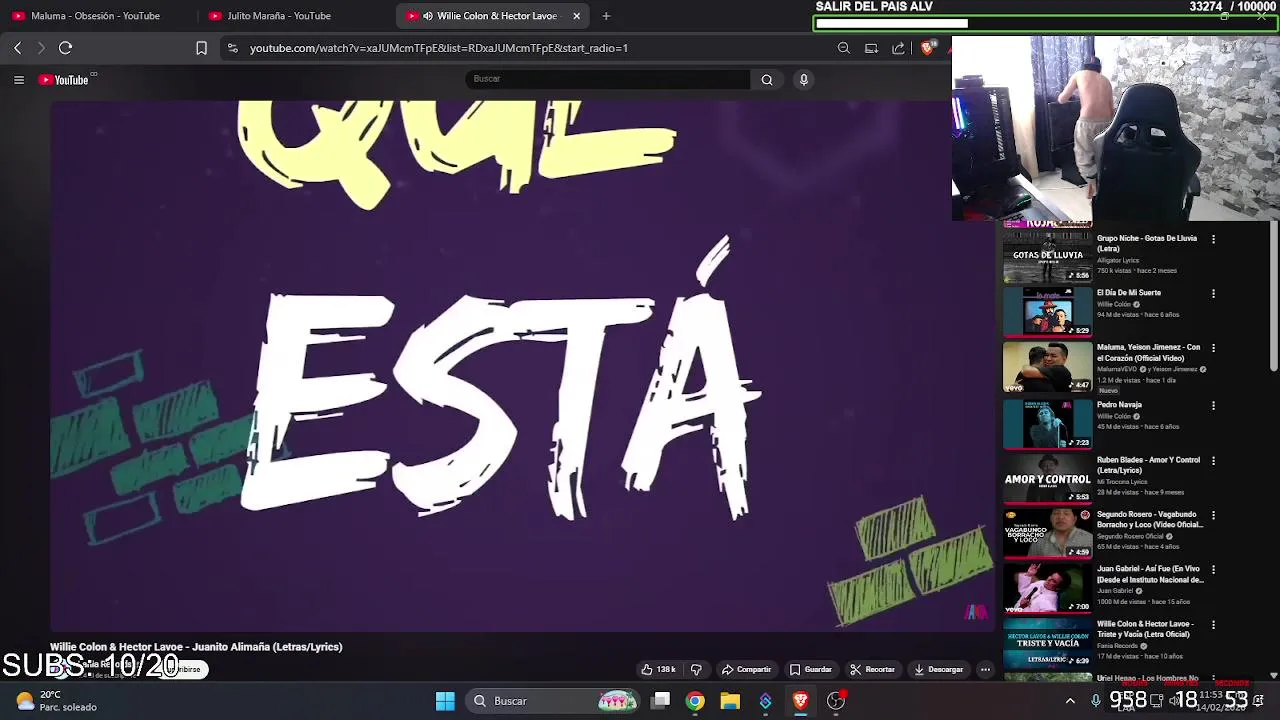
Task: Open OBS Studio from the taskbar
Action: click(836, 701)
